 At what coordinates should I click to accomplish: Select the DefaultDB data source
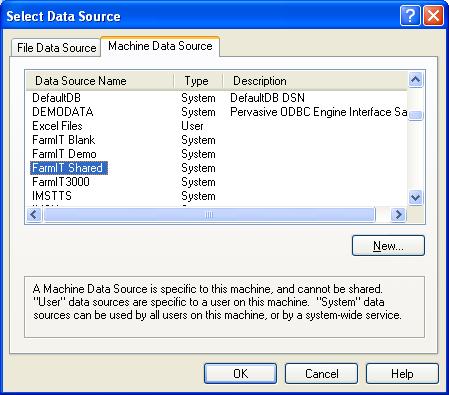click(56, 98)
